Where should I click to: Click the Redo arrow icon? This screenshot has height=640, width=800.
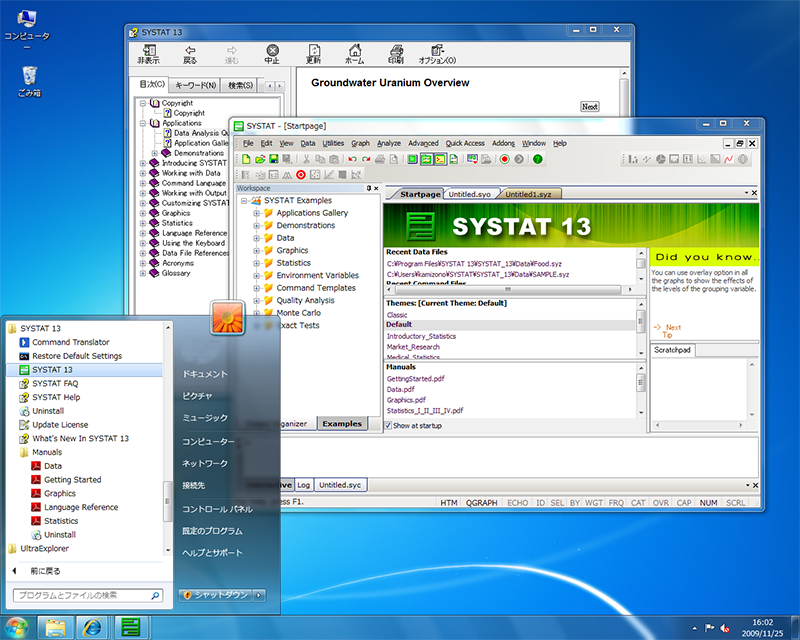click(366, 159)
